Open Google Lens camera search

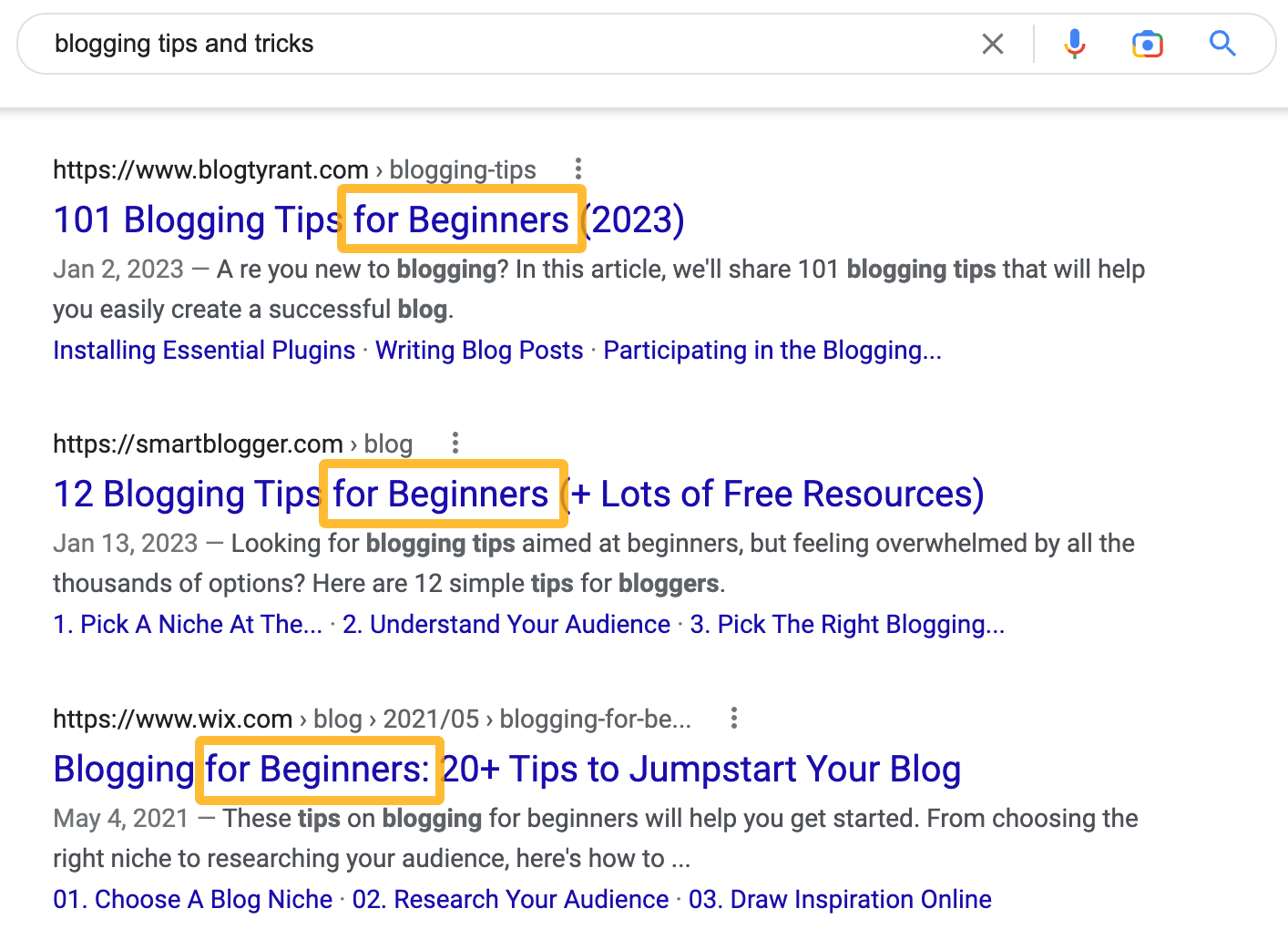click(1147, 43)
